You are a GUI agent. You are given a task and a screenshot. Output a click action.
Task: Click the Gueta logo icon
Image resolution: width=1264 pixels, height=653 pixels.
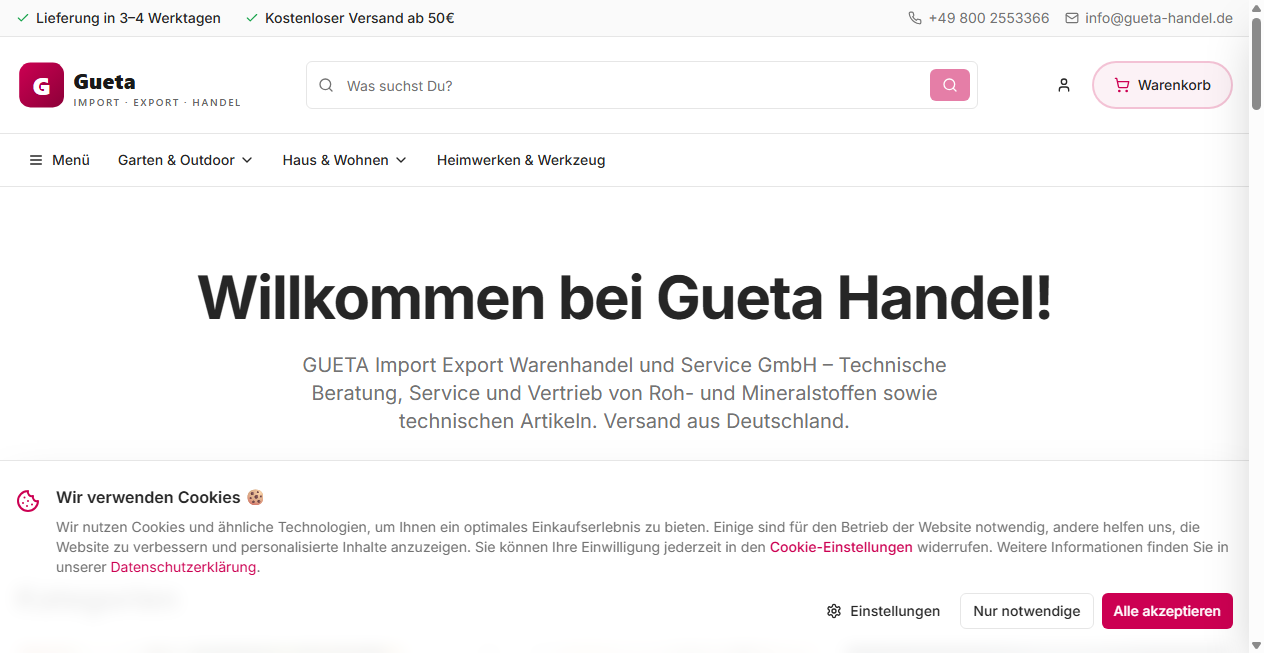coord(40,85)
